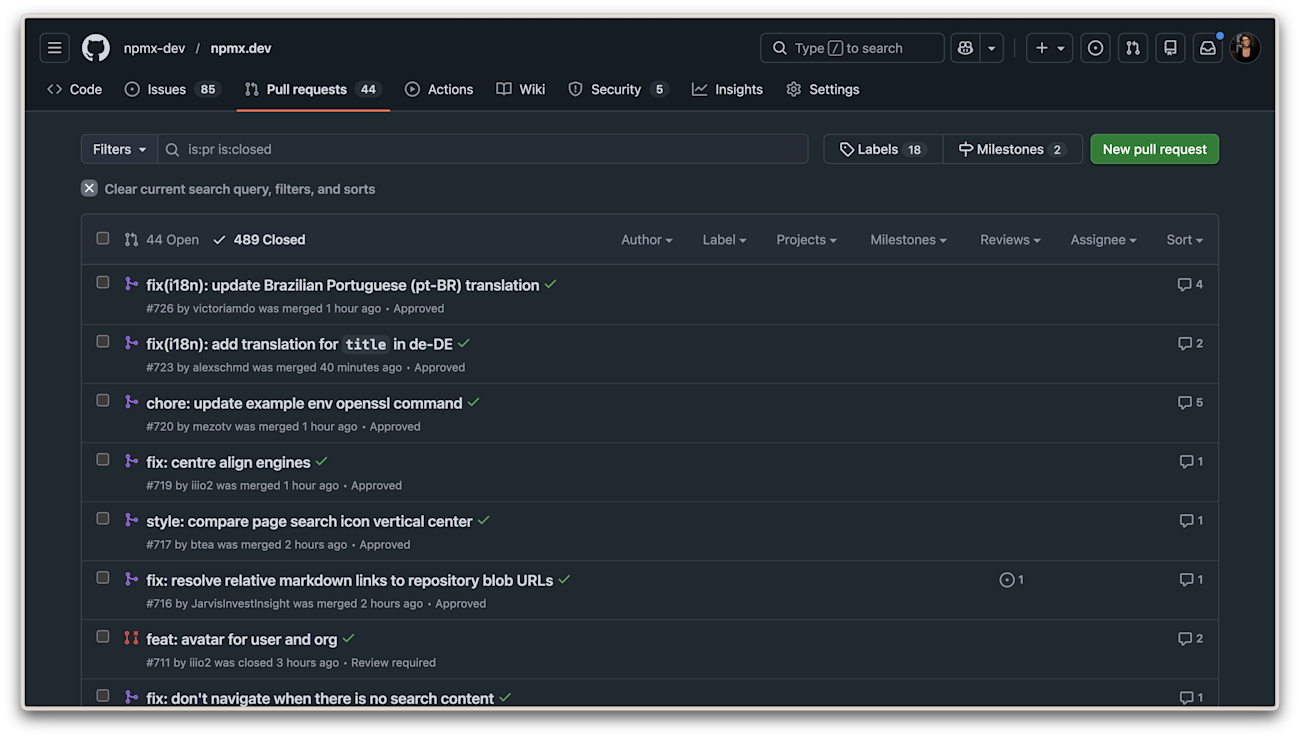Open the hamburger navigation menu
Screen dimensions: 1300x738
(x=55, y=48)
